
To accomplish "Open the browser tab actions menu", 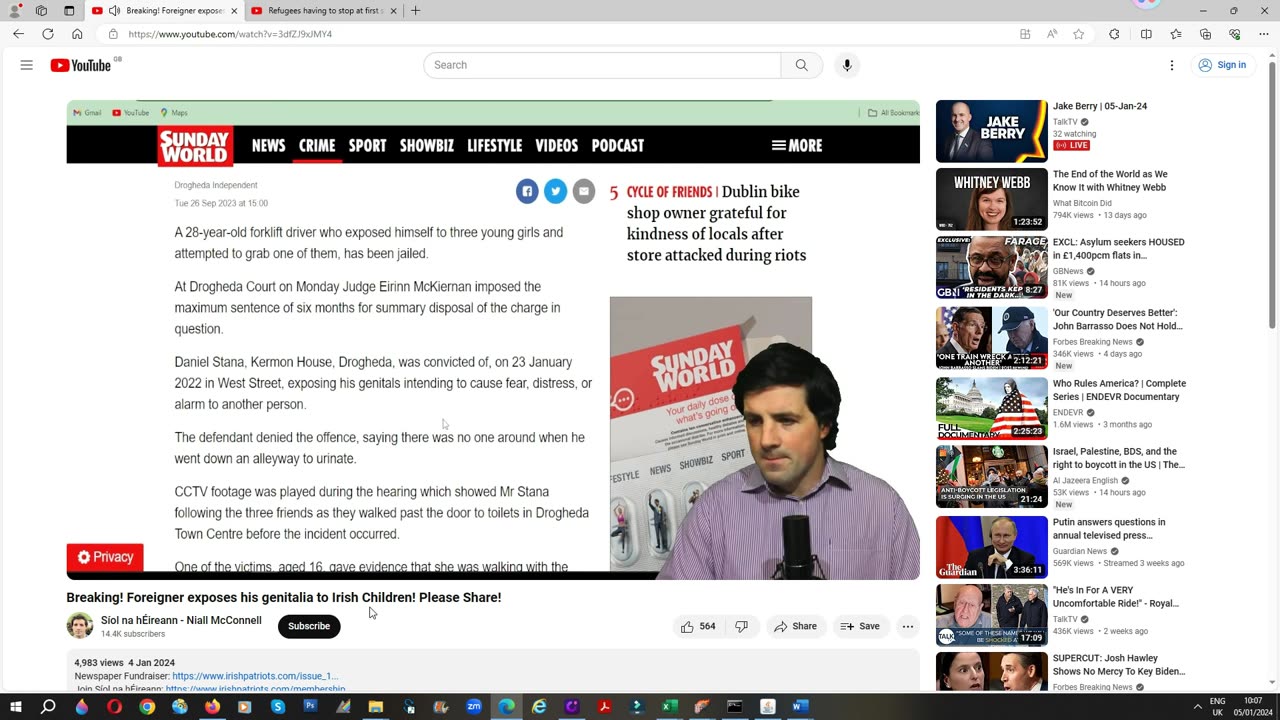I will [x=69, y=11].
